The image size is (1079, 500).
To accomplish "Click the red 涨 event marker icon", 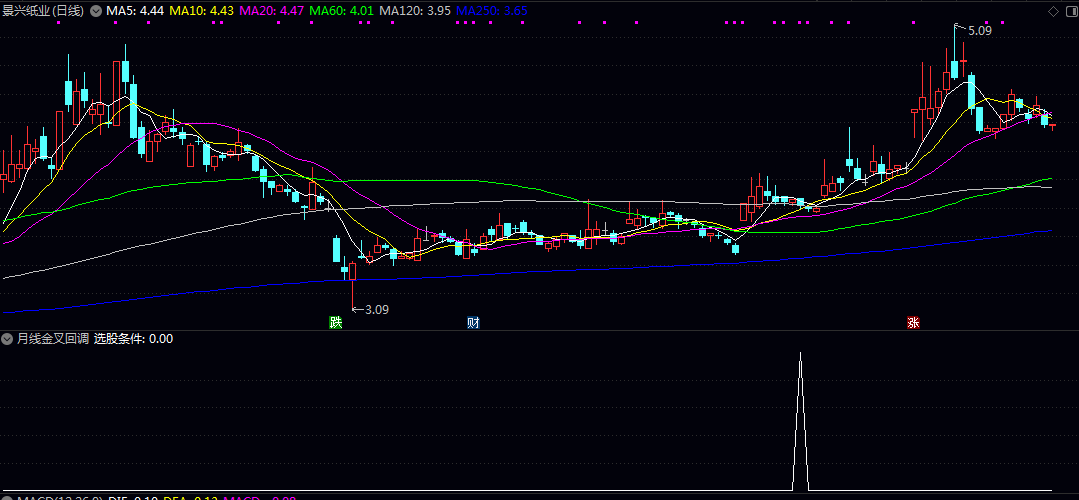I will click(913, 323).
